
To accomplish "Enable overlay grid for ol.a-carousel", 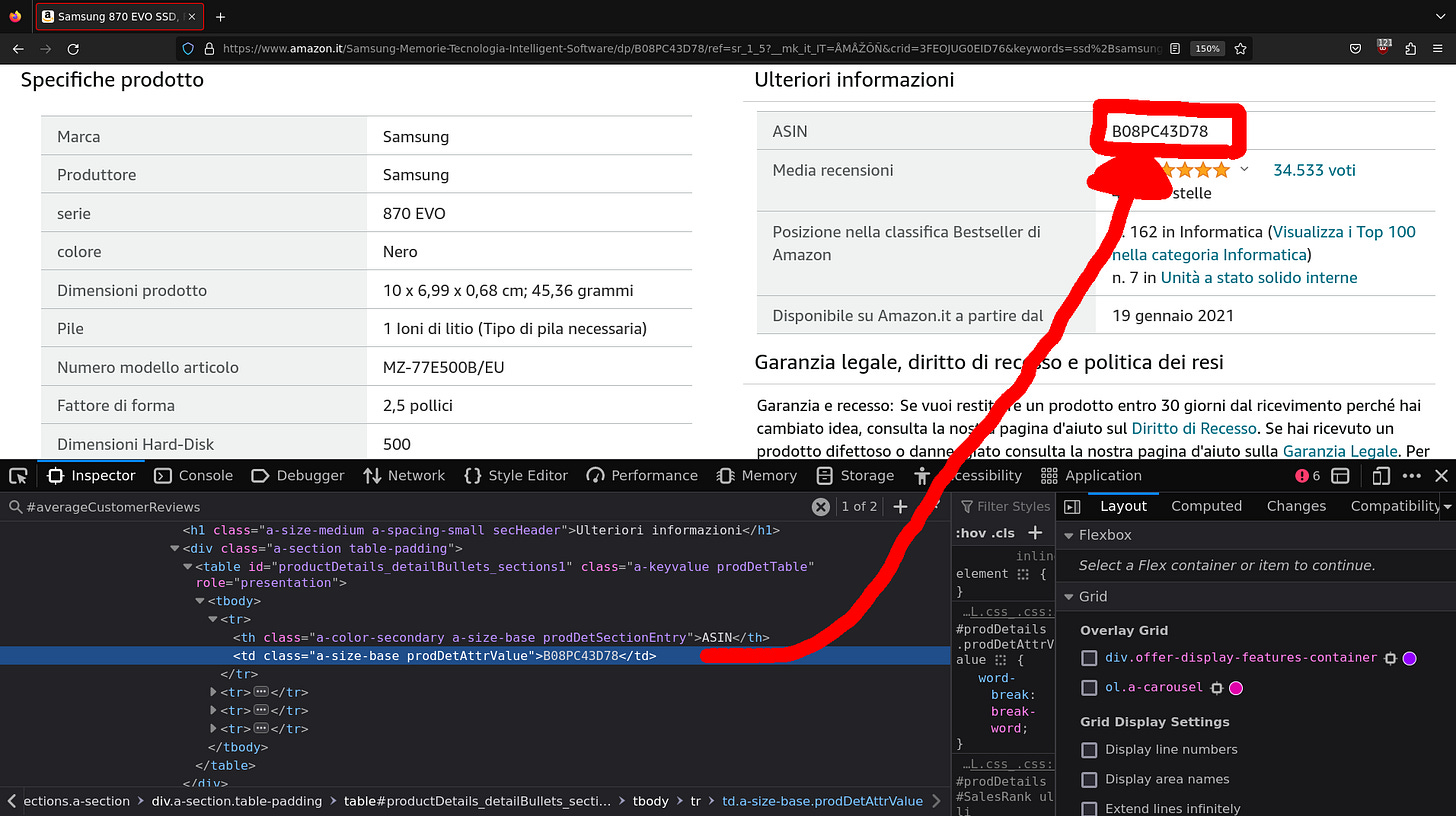I will click(x=1089, y=688).
